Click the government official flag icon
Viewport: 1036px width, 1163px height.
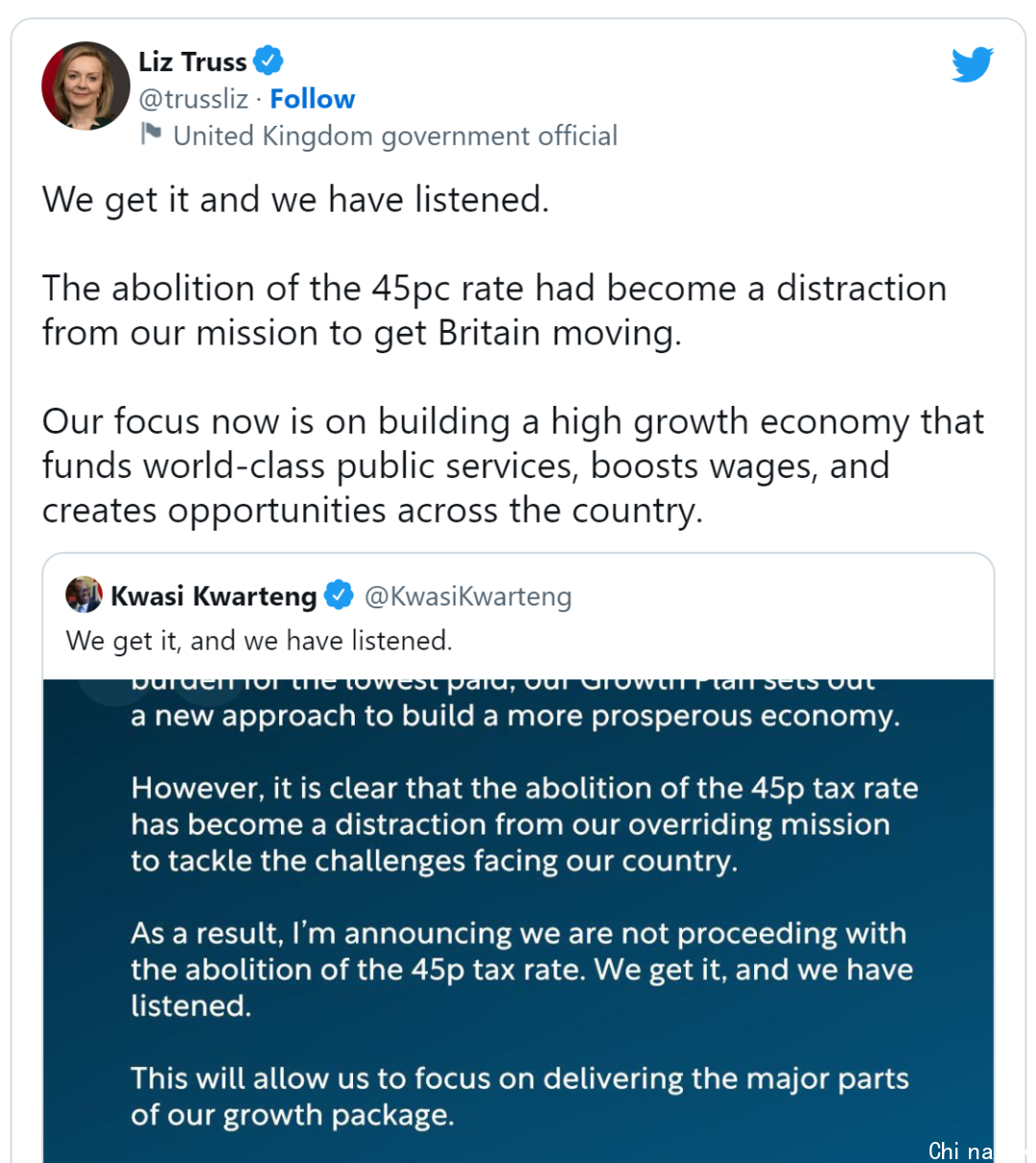pyautogui.click(x=151, y=133)
